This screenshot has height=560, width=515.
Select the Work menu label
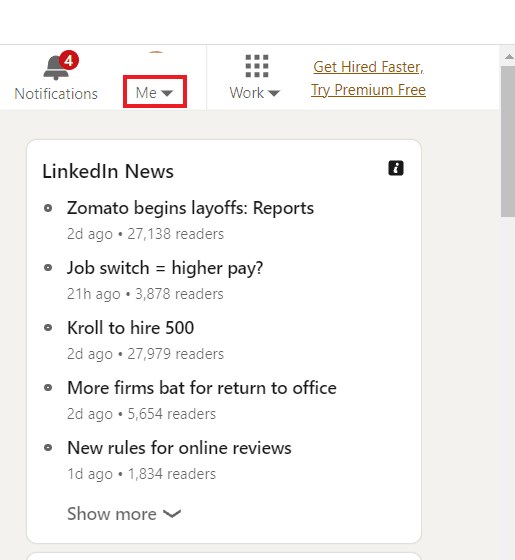tap(246, 93)
